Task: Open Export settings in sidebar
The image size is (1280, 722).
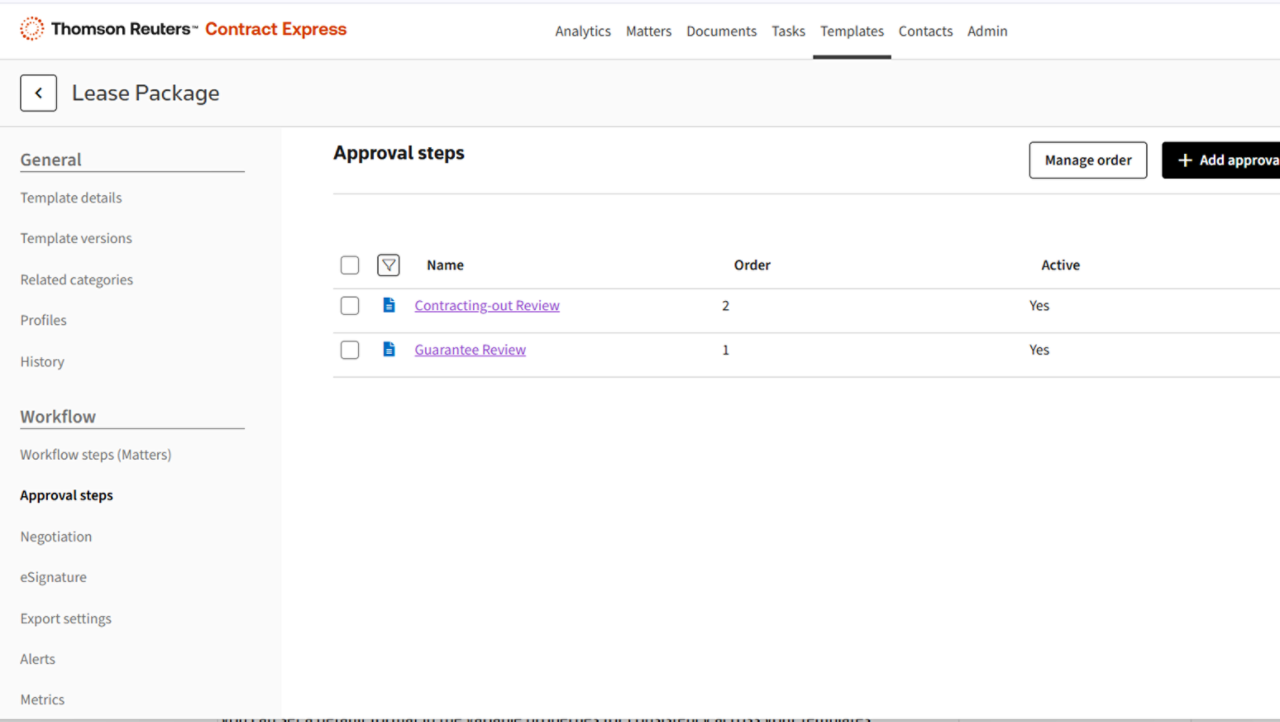Action: coord(66,619)
